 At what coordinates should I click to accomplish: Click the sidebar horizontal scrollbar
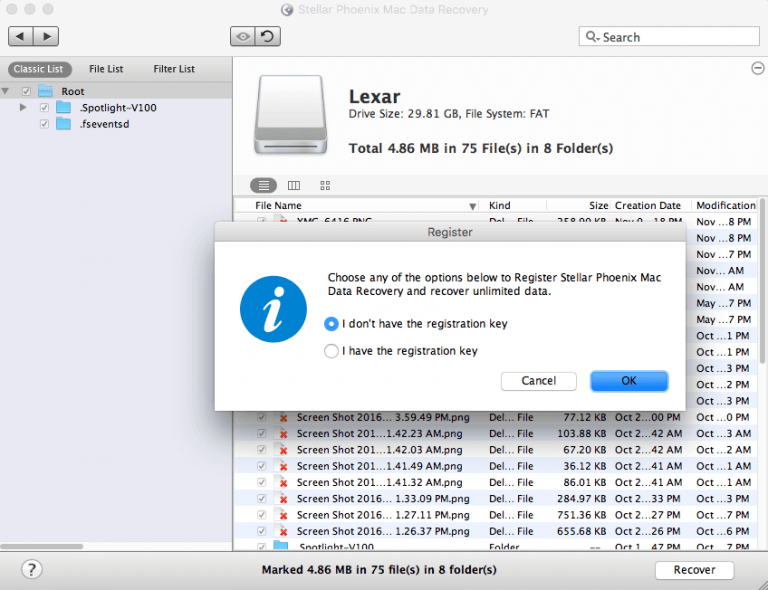[x=42, y=546]
